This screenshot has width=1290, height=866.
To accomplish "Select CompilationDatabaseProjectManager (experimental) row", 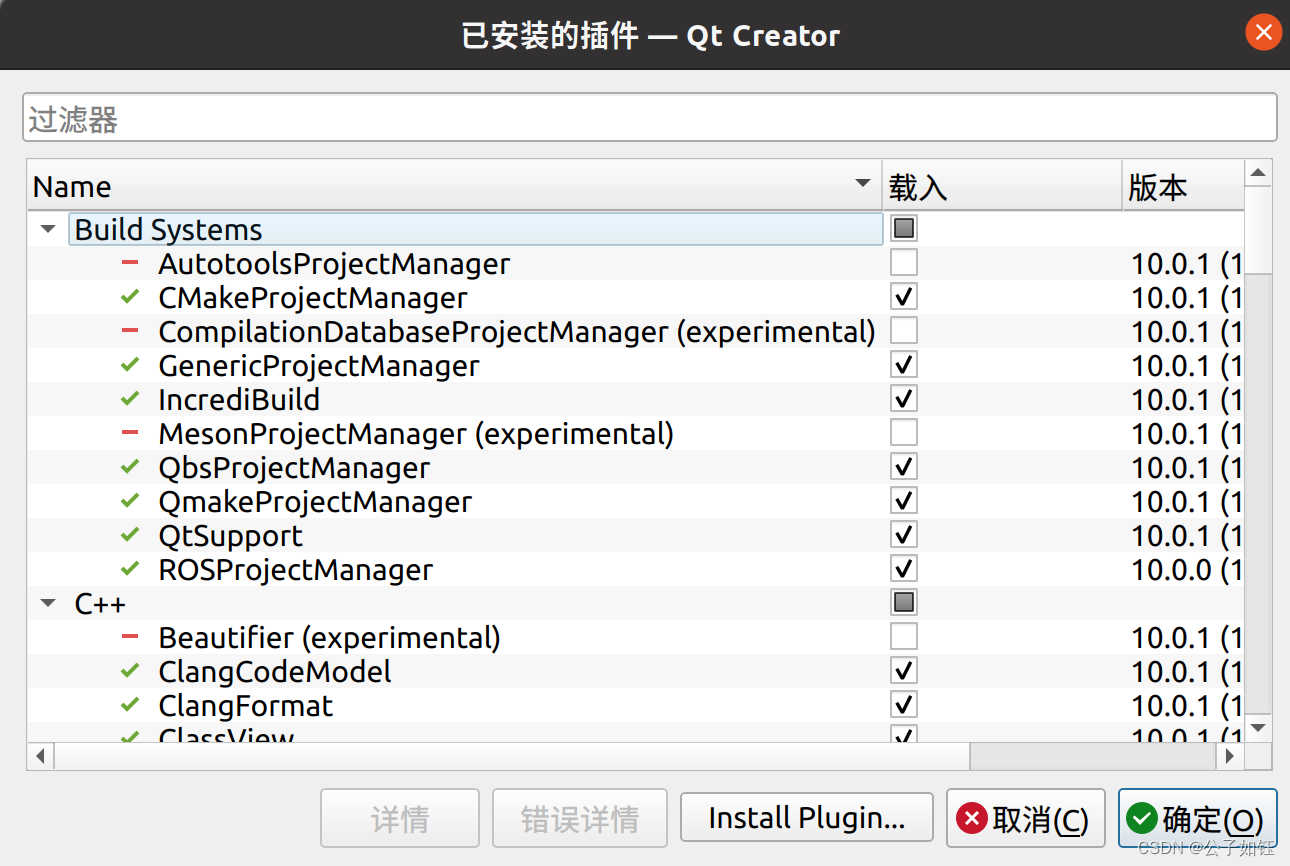I will pyautogui.click(x=635, y=331).
